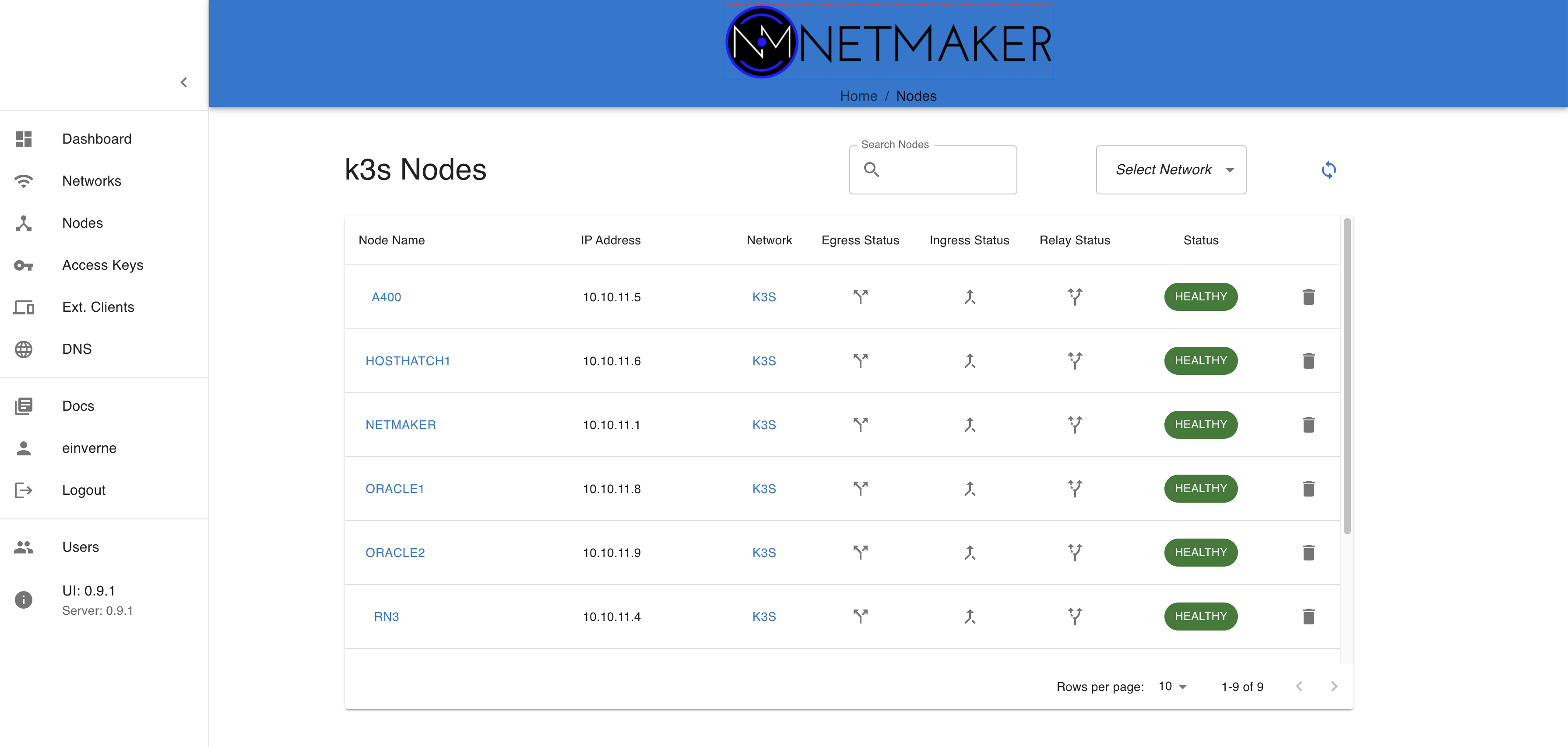Click the Netmaker logo in header
This screenshot has width=1568, height=747.
point(888,42)
